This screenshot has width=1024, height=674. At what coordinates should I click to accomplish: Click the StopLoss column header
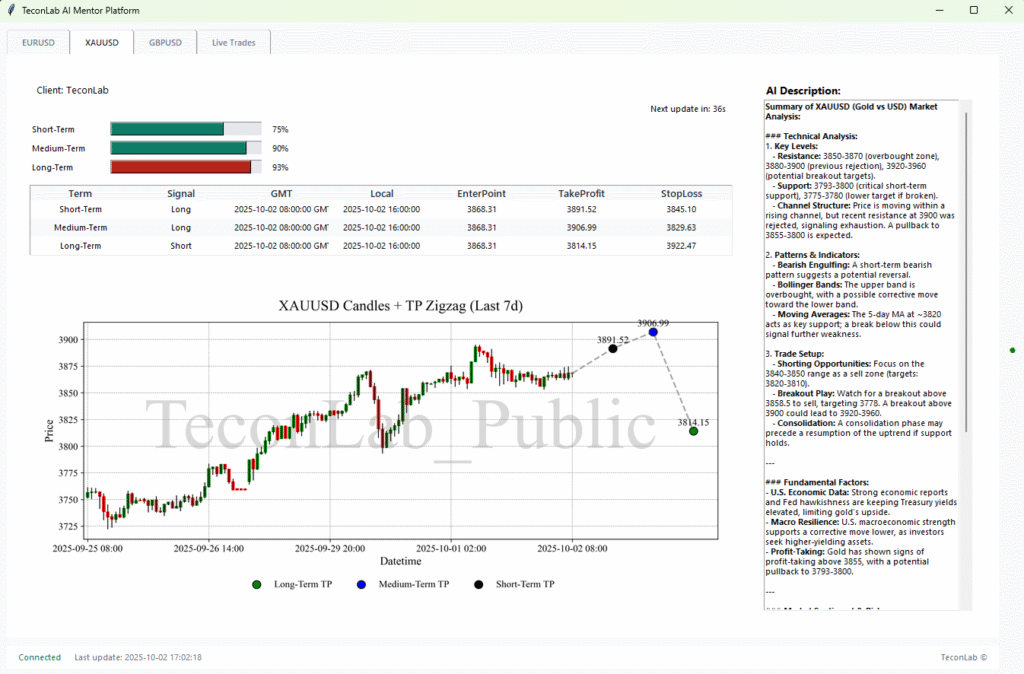681,193
